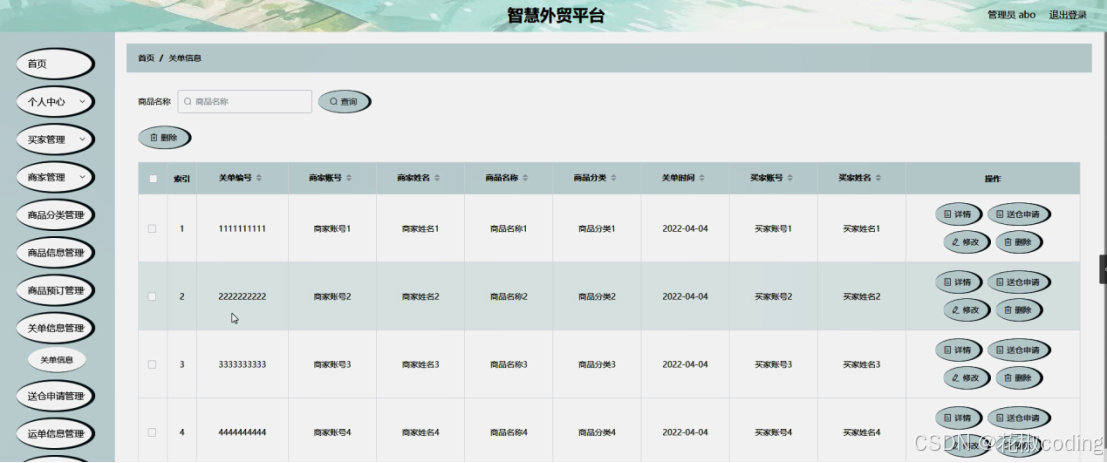The image size is (1107, 463).
Task: Click cell 商品名称2
Action: (x=508, y=296)
